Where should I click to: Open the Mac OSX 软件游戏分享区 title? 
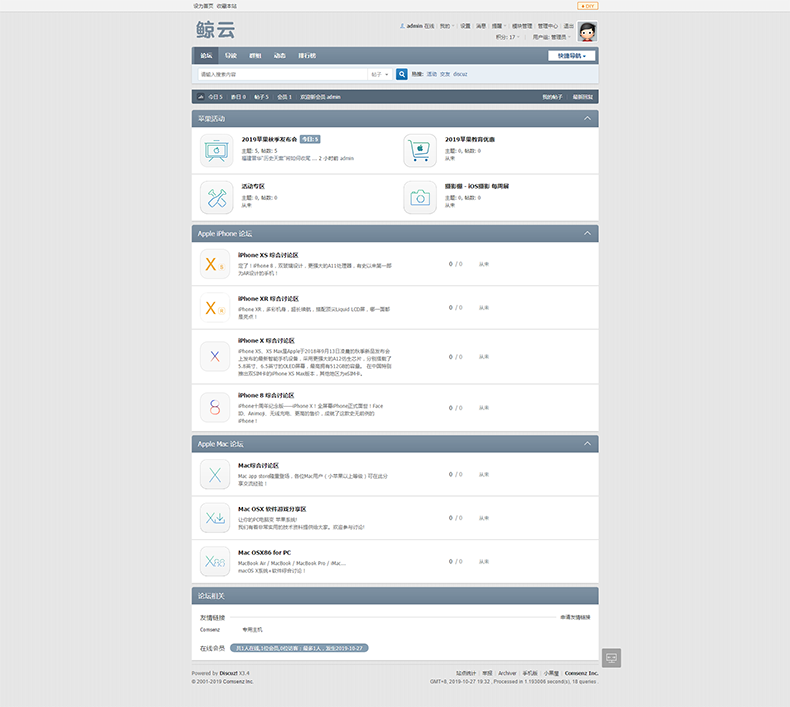click(x=272, y=509)
